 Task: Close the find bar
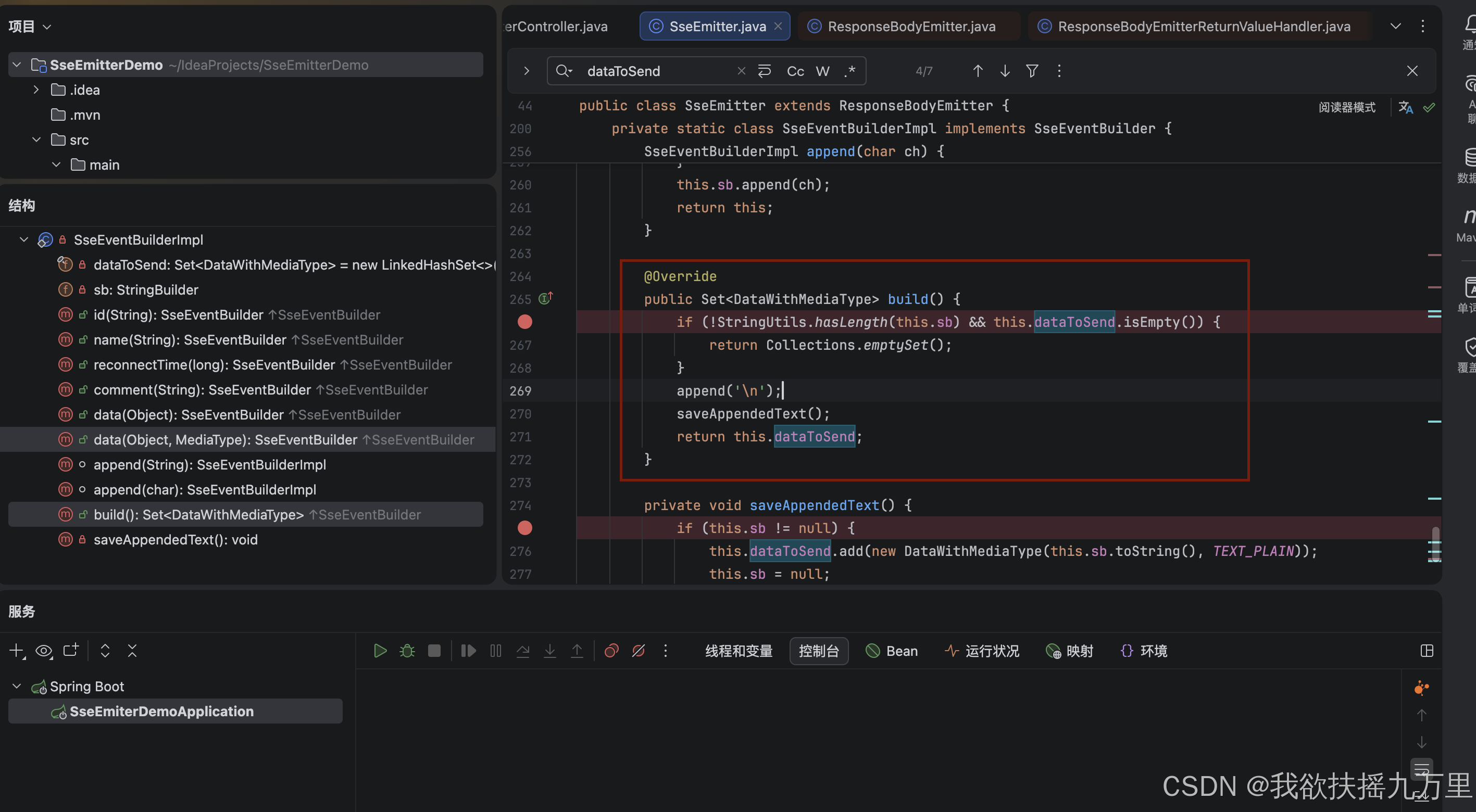pyautogui.click(x=1412, y=71)
